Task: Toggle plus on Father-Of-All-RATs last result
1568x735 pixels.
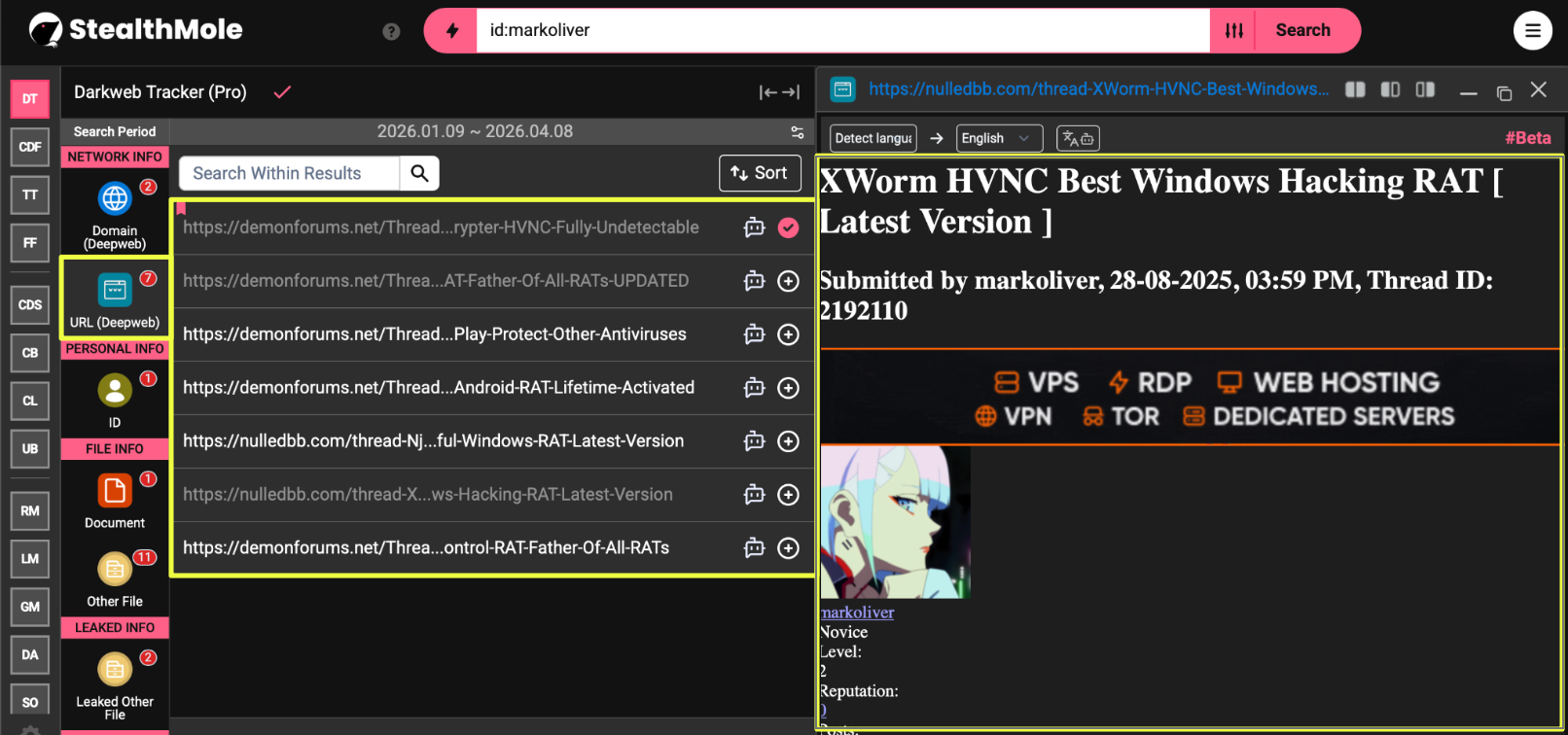Action: (788, 548)
